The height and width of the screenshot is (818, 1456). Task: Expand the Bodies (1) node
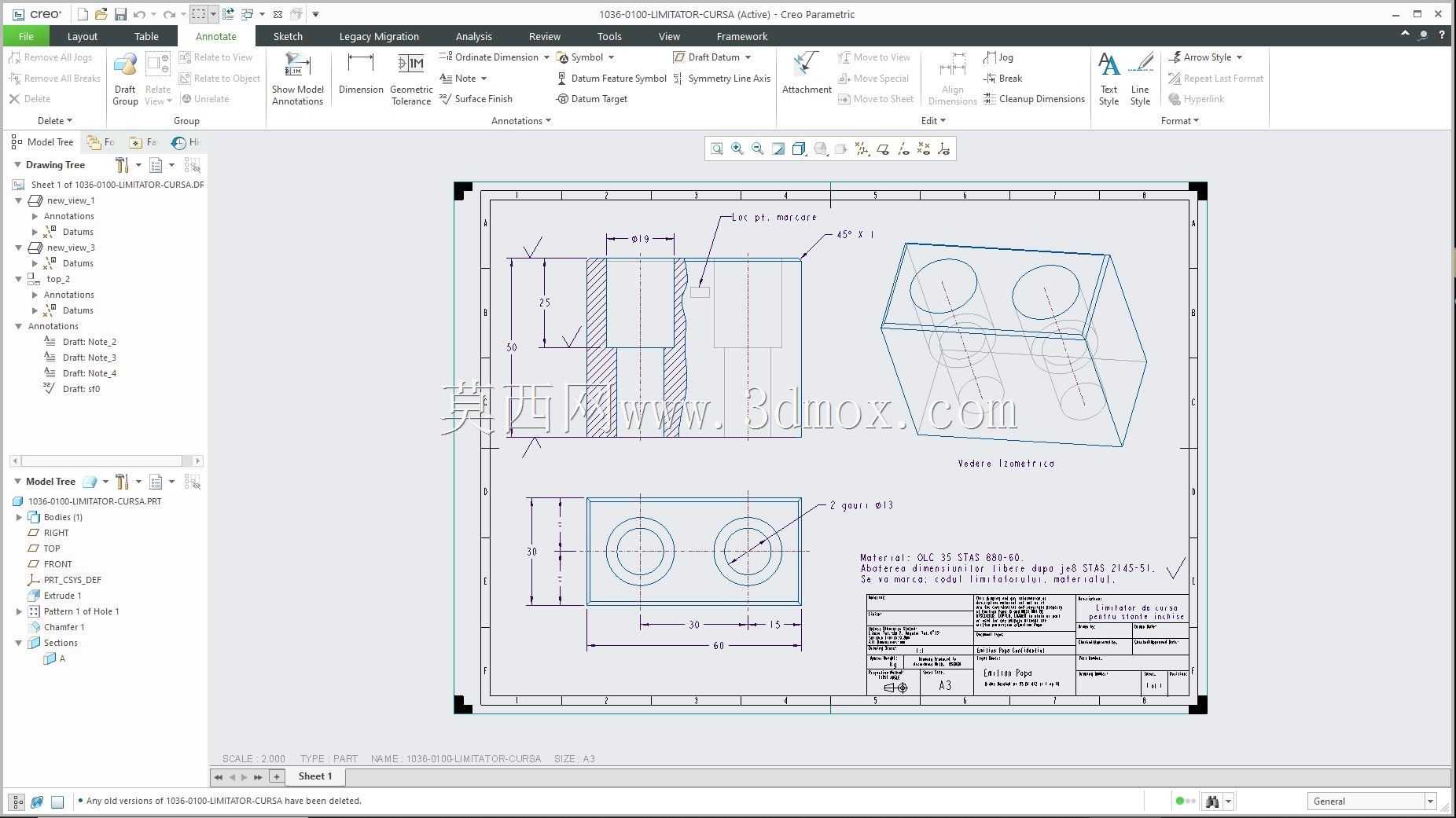click(19, 517)
